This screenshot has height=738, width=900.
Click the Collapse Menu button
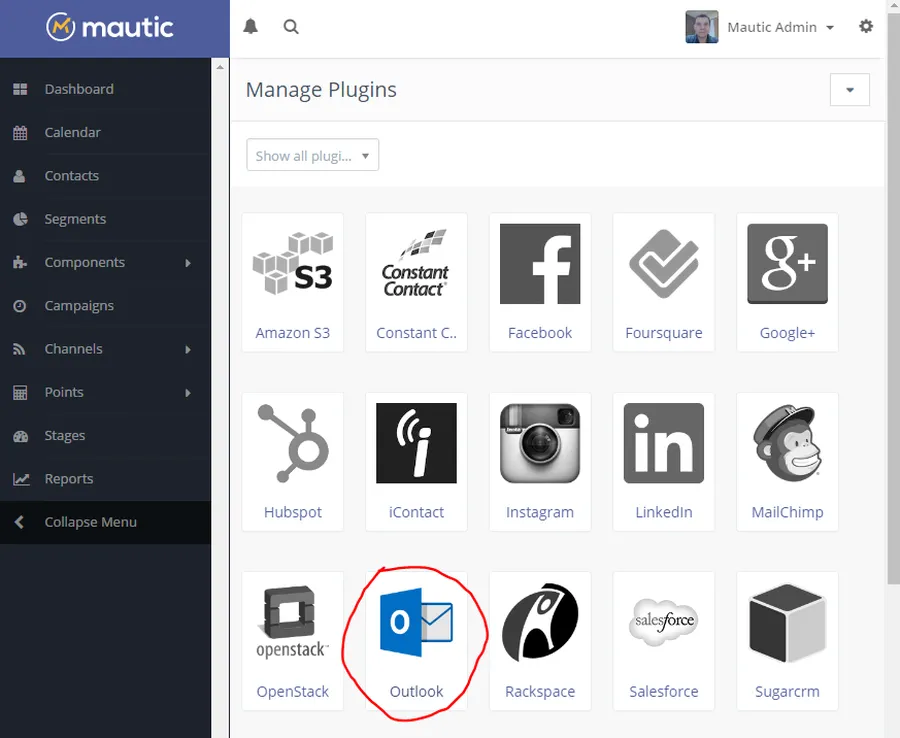click(x=106, y=522)
